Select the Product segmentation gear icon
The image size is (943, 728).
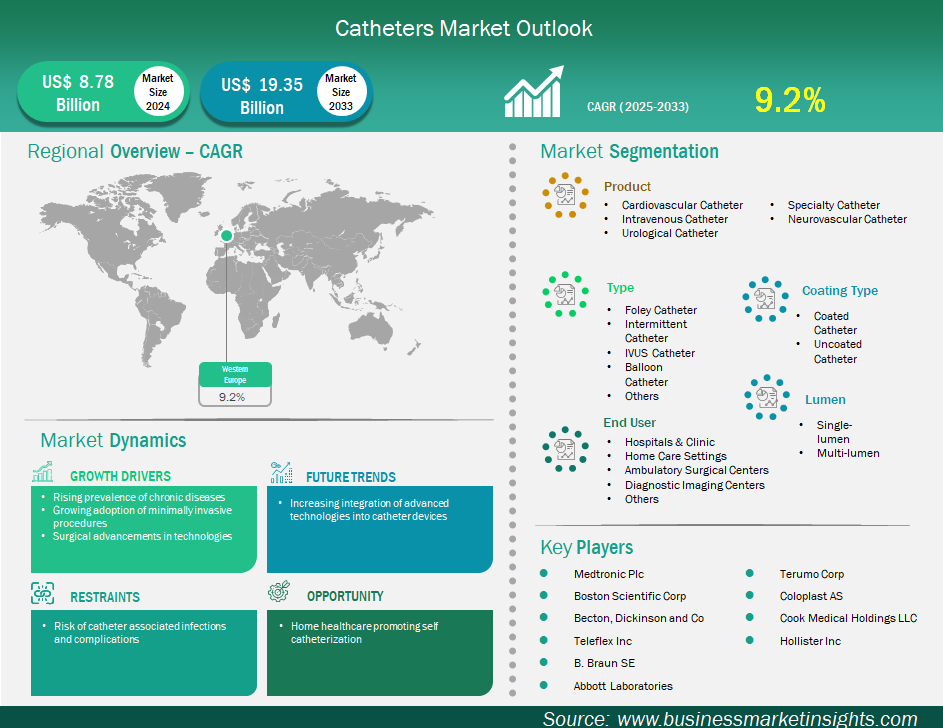(566, 196)
